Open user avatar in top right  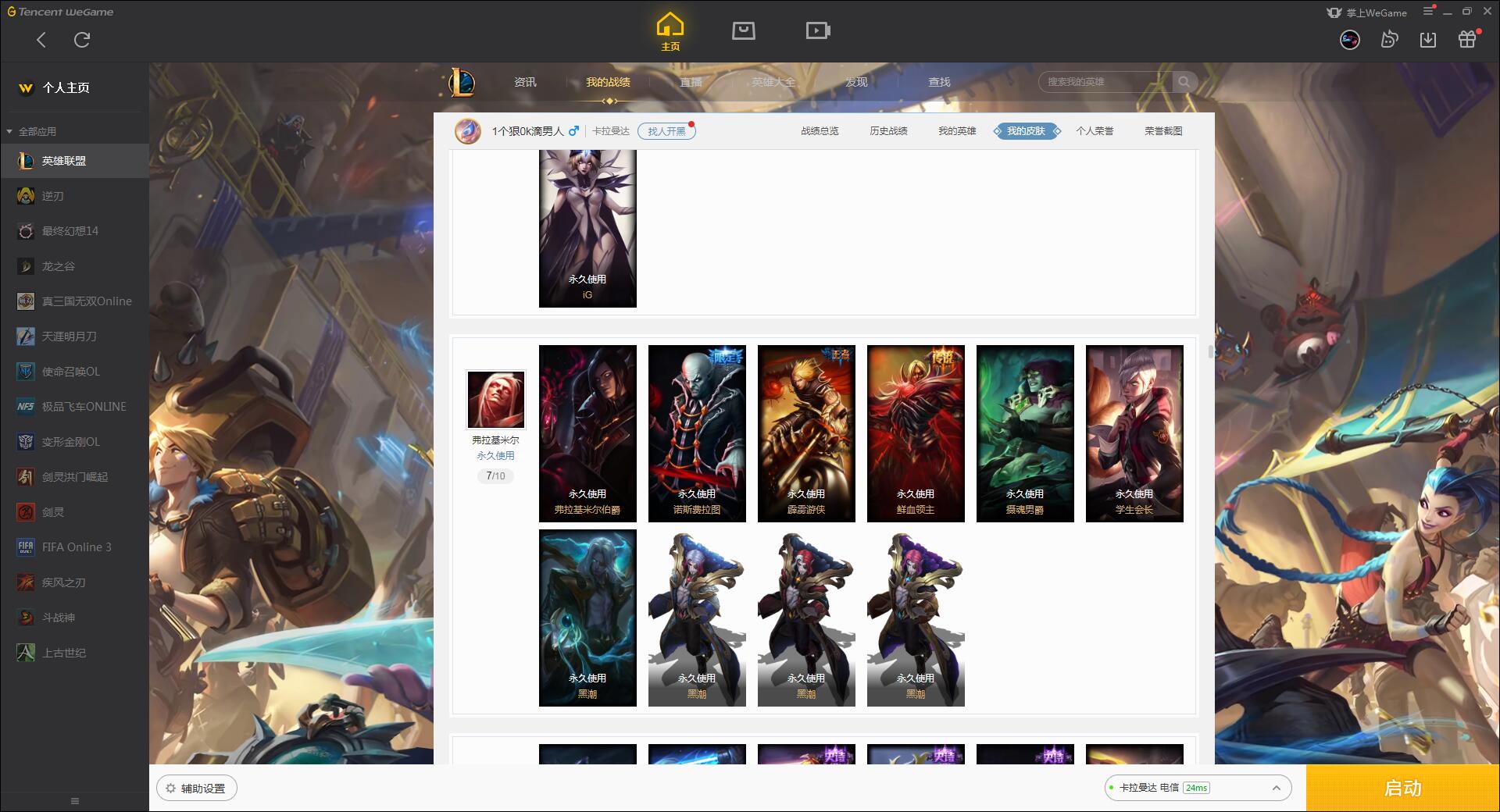pos(1349,40)
